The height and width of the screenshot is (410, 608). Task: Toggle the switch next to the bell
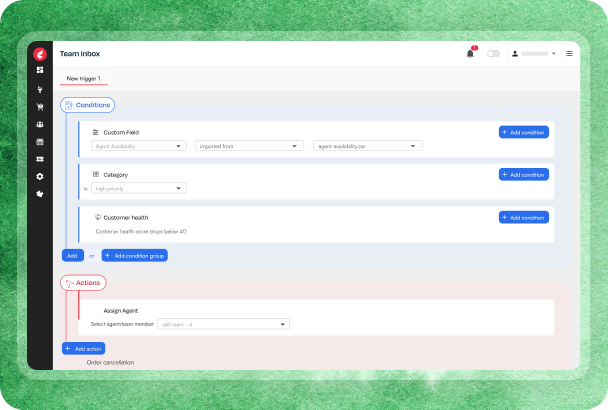493,53
